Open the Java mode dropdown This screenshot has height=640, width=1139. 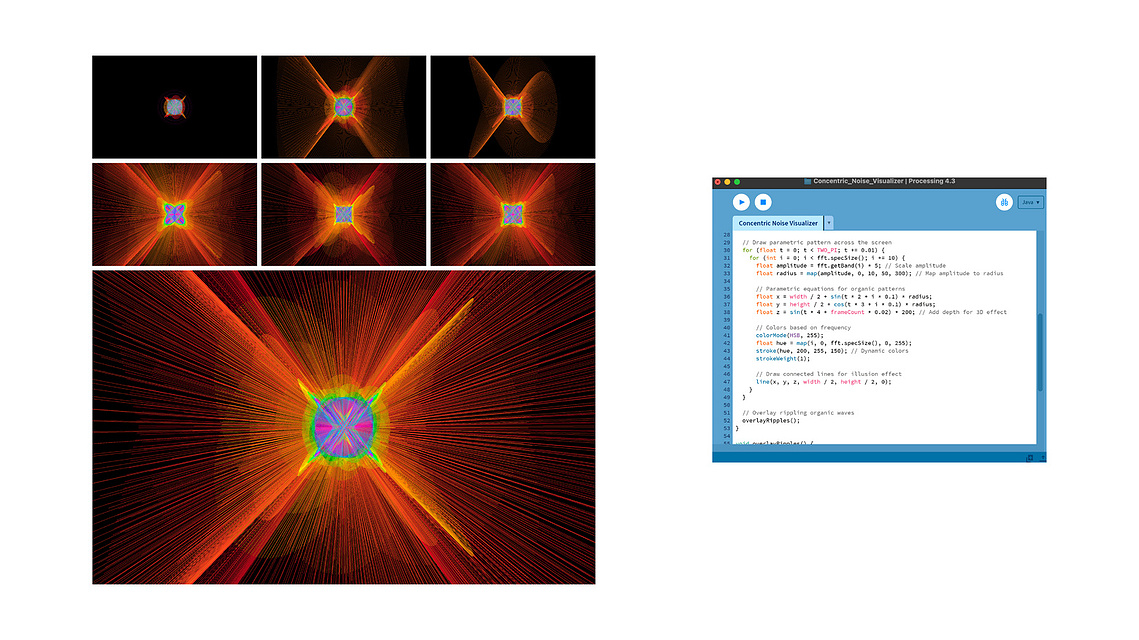coord(1030,202)
